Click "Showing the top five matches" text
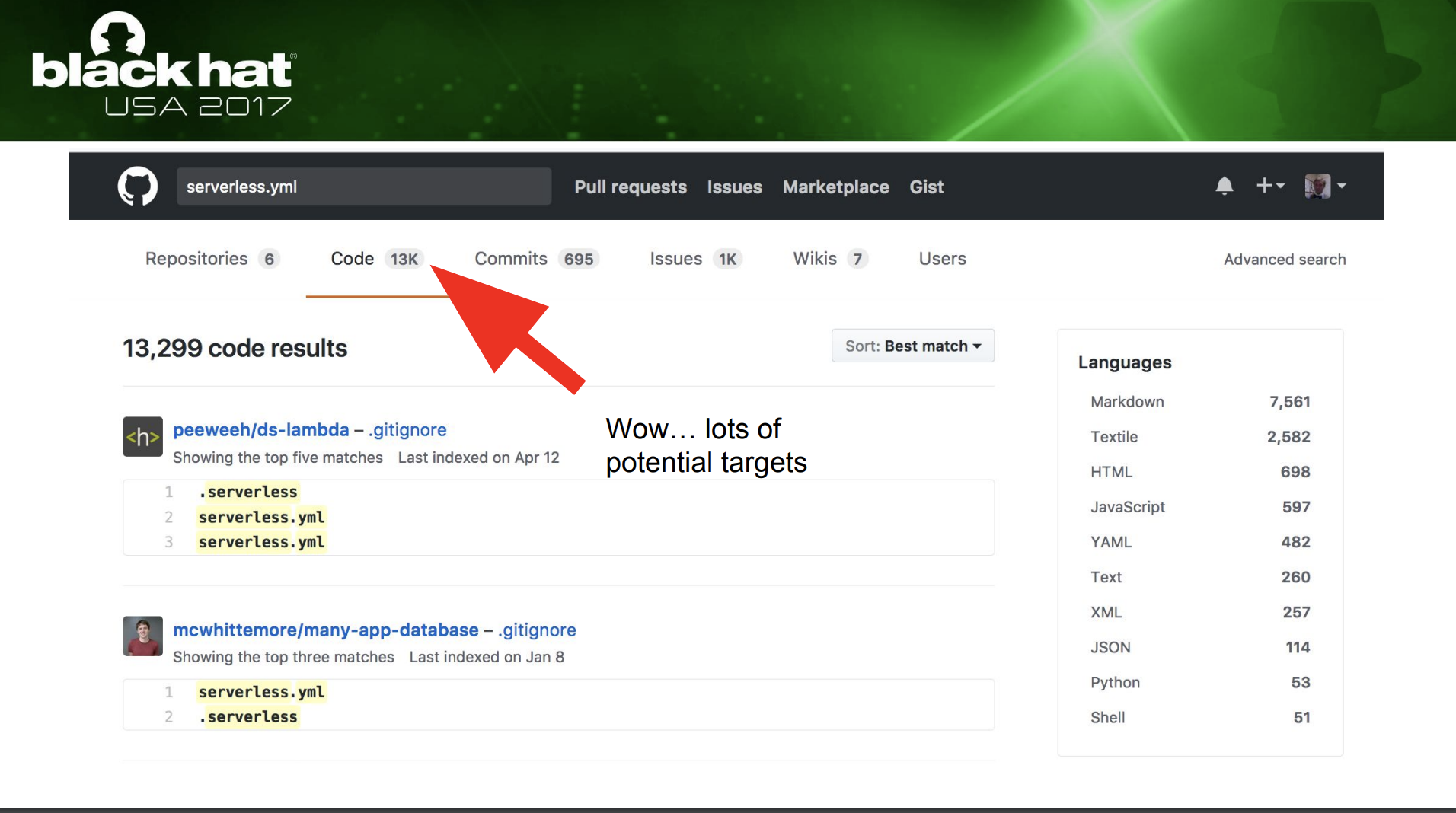Viewport: 1456px width, 813px height. [x=278, y=458]
